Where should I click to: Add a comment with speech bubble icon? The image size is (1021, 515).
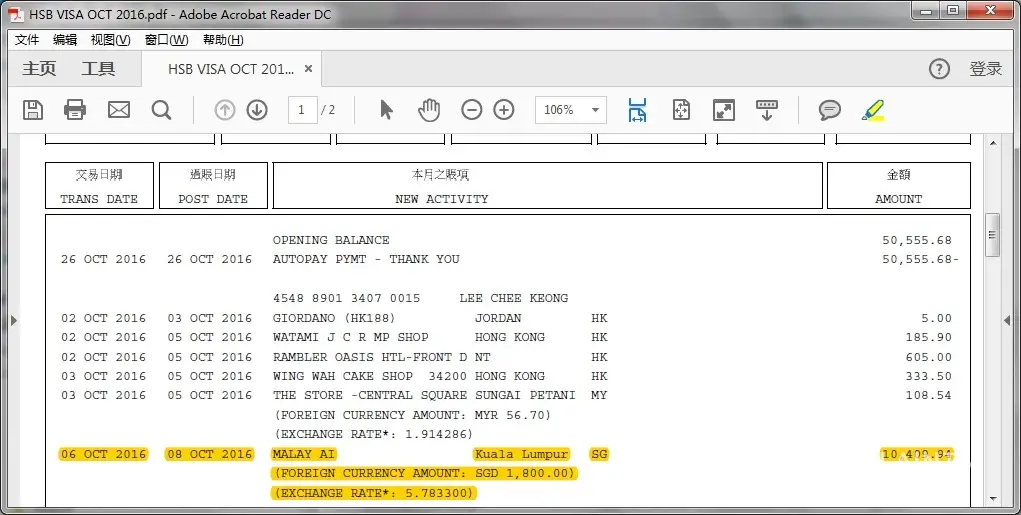[x=829, y=110]
